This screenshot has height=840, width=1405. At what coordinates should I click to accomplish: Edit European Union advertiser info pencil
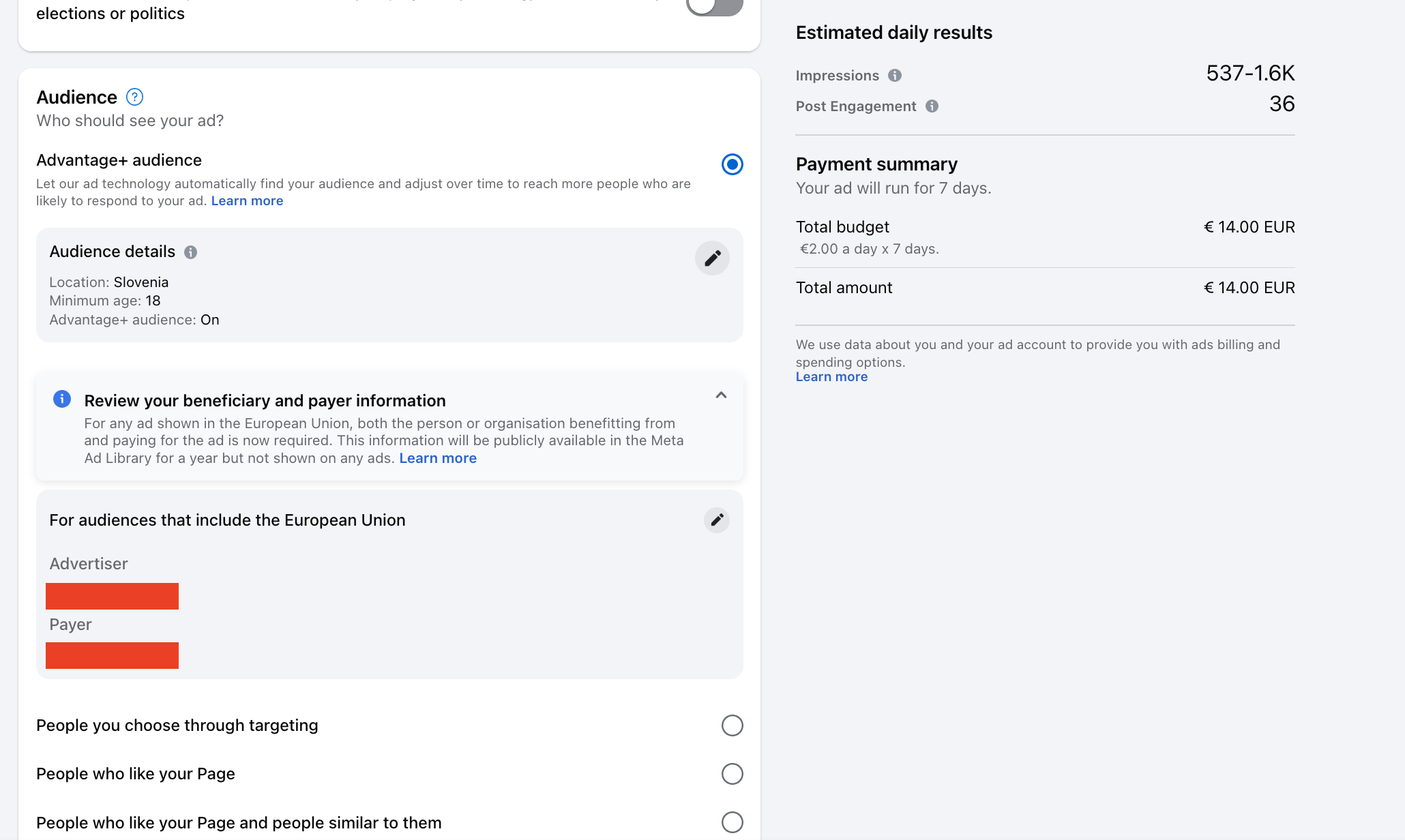click(x=716, y=520)
